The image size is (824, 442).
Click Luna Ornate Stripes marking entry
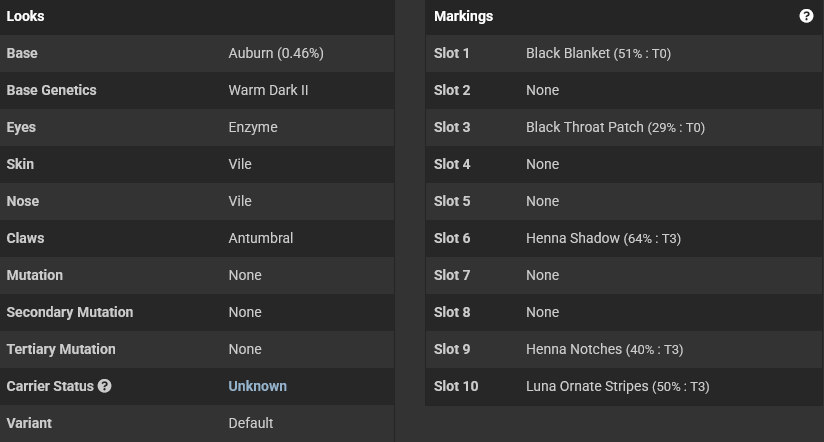617,386
